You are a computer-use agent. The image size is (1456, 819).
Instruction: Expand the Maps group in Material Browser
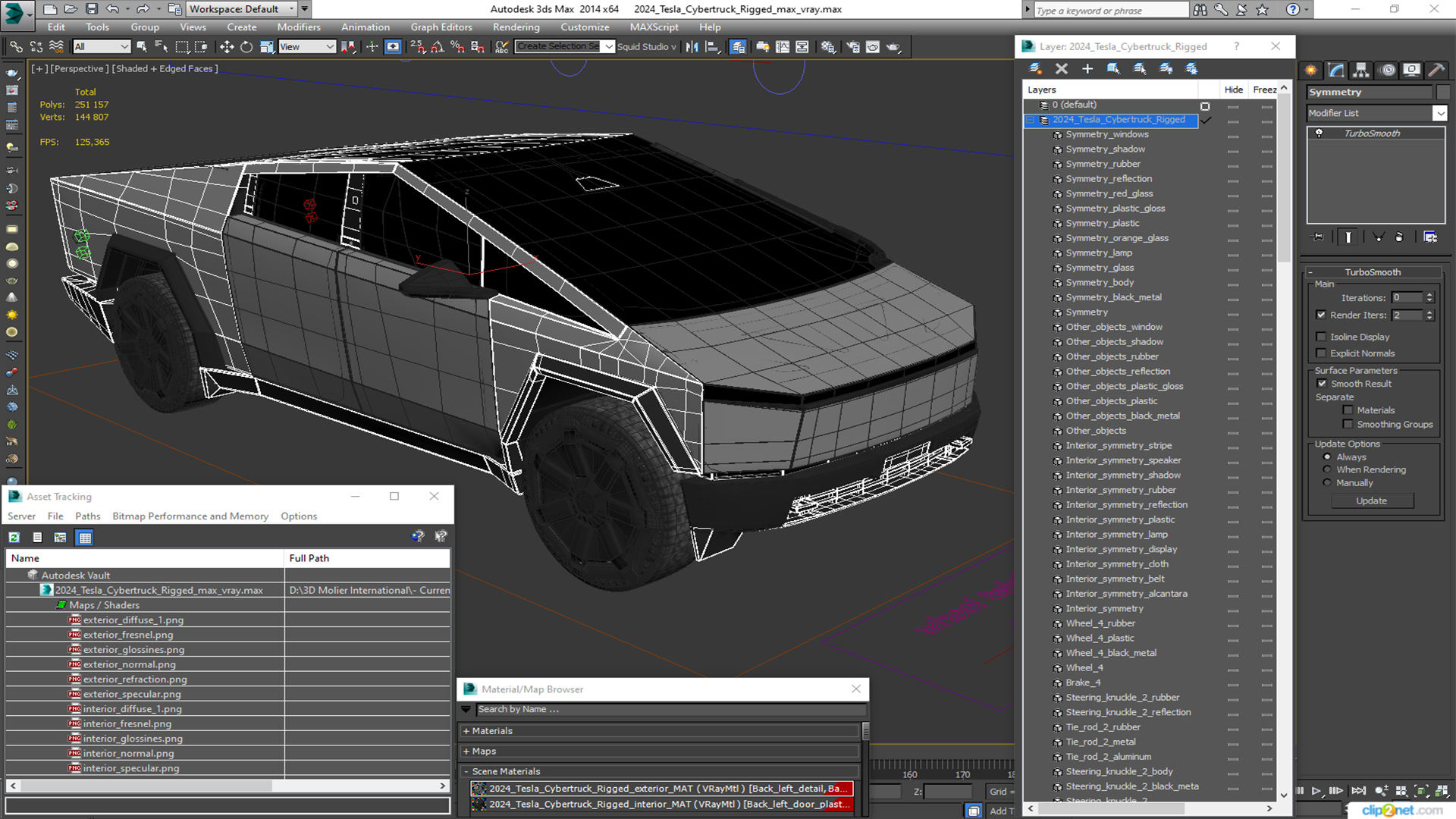click(x=466, y=752)
